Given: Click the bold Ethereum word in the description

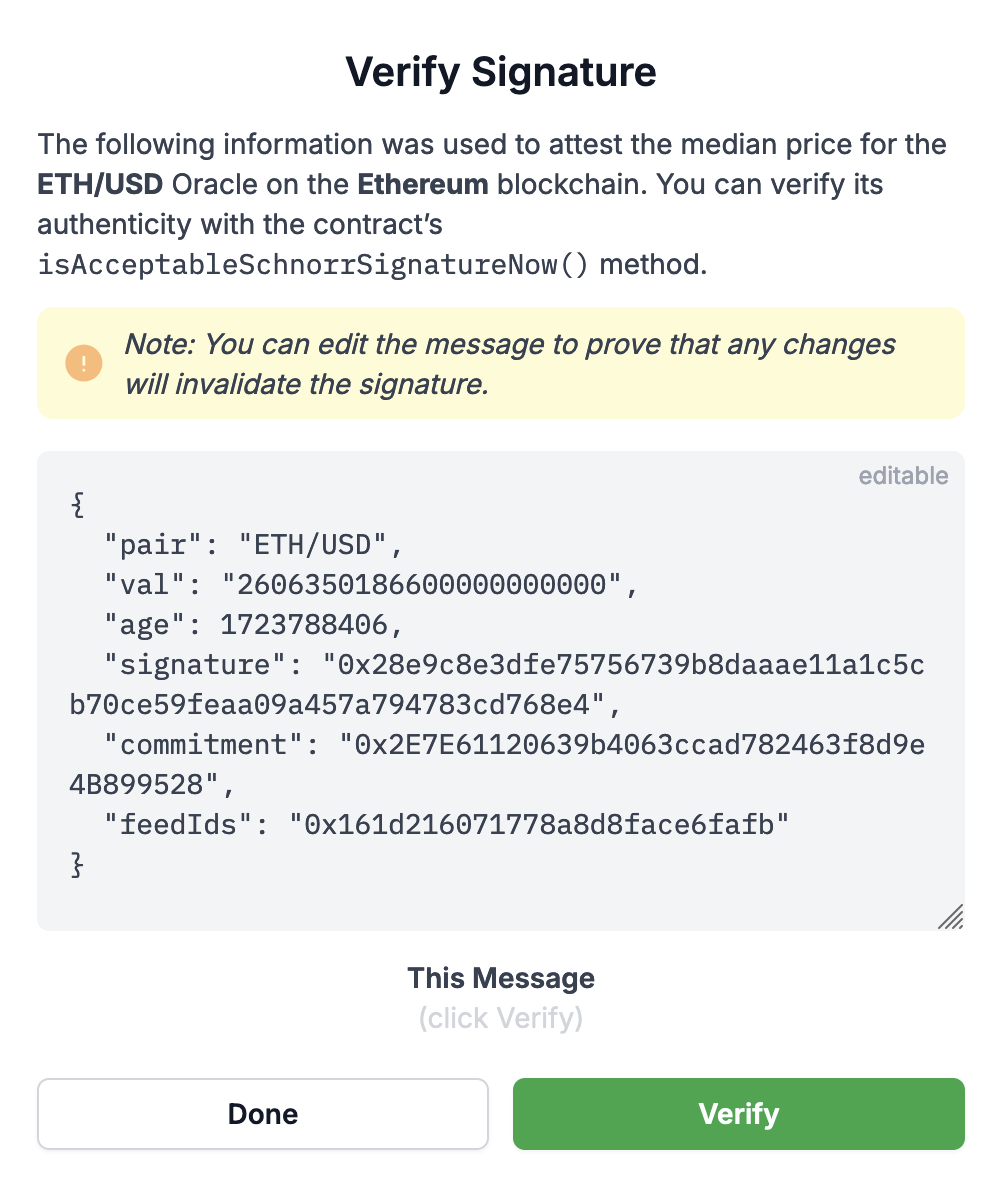Looking at the screenshot, I should [x=424, y=185].
